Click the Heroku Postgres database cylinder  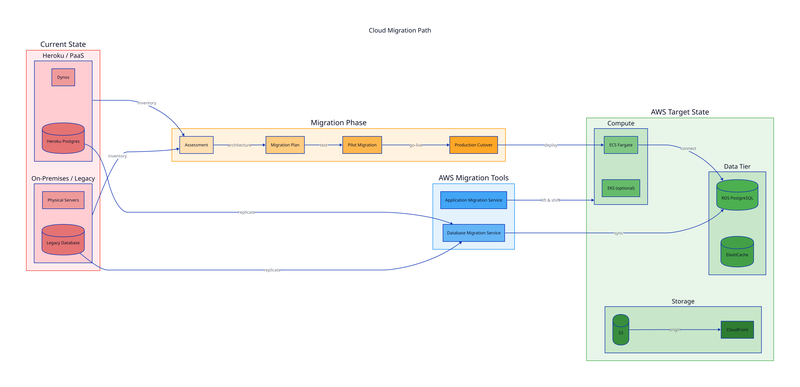pyautogui.click(x=63, y=138)
